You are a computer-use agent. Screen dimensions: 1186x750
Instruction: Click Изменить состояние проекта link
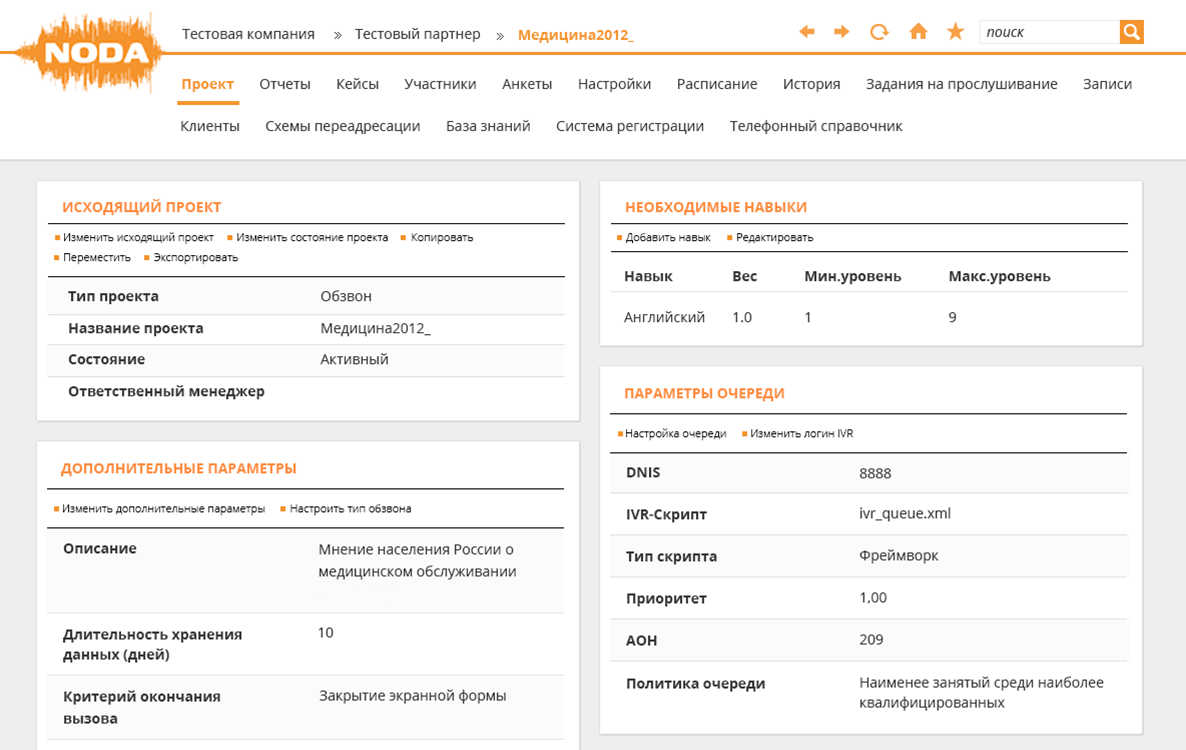pyautogui.click(x=312, y=237)
